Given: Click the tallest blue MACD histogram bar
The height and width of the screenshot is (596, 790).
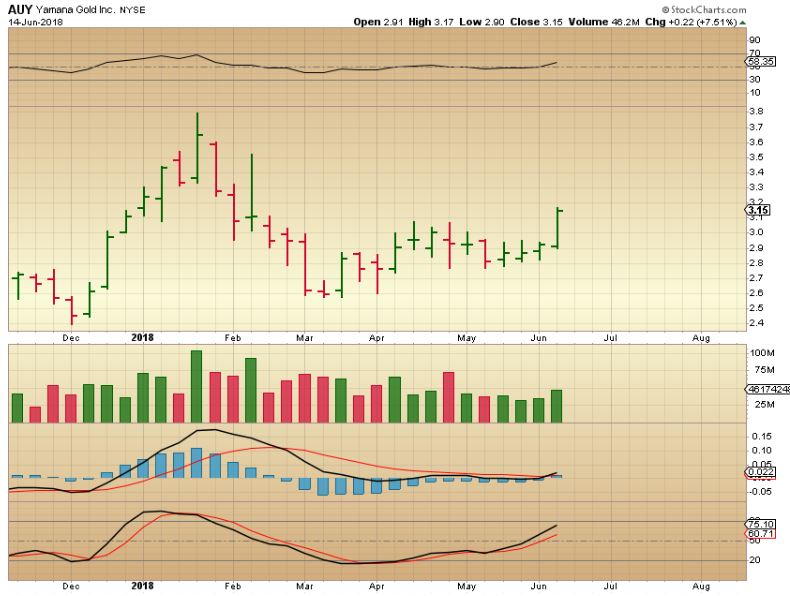Looking at the screenshot, I should 196,462.
